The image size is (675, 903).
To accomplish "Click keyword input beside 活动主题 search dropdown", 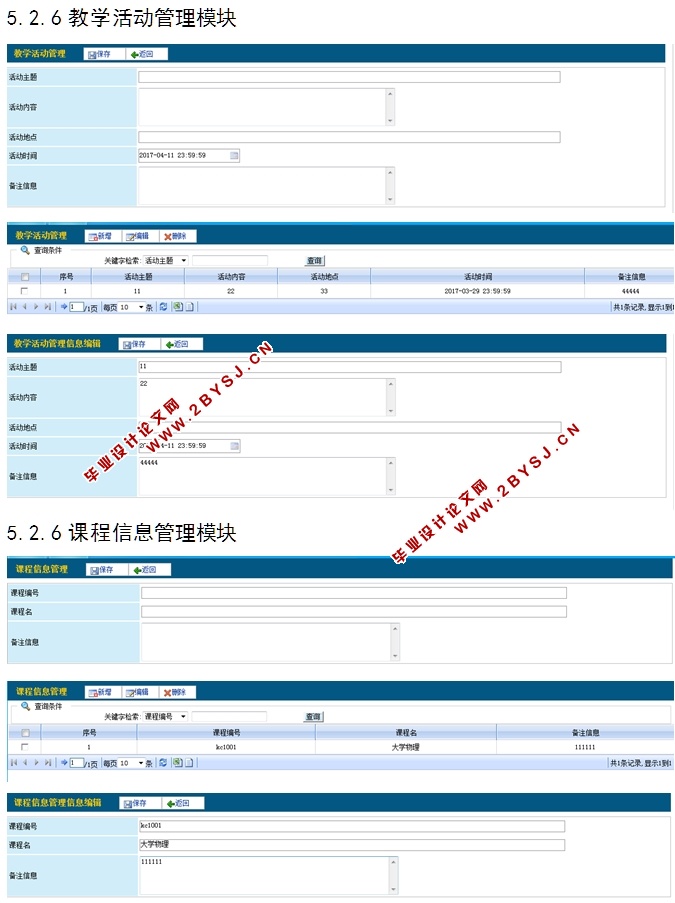I will point(230,261).
